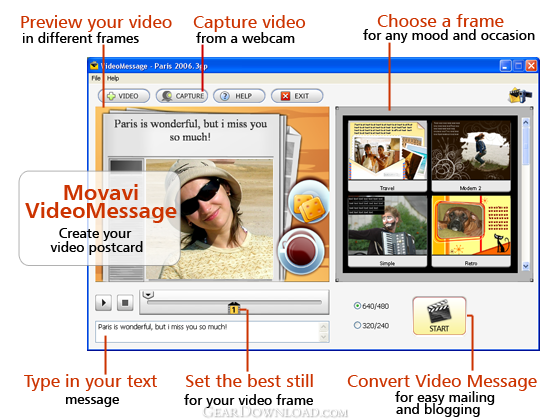The width and height of the screenshot is (550, 420).
Task: Open the HELP toolbar button
Action: click(x=239, y=96)
